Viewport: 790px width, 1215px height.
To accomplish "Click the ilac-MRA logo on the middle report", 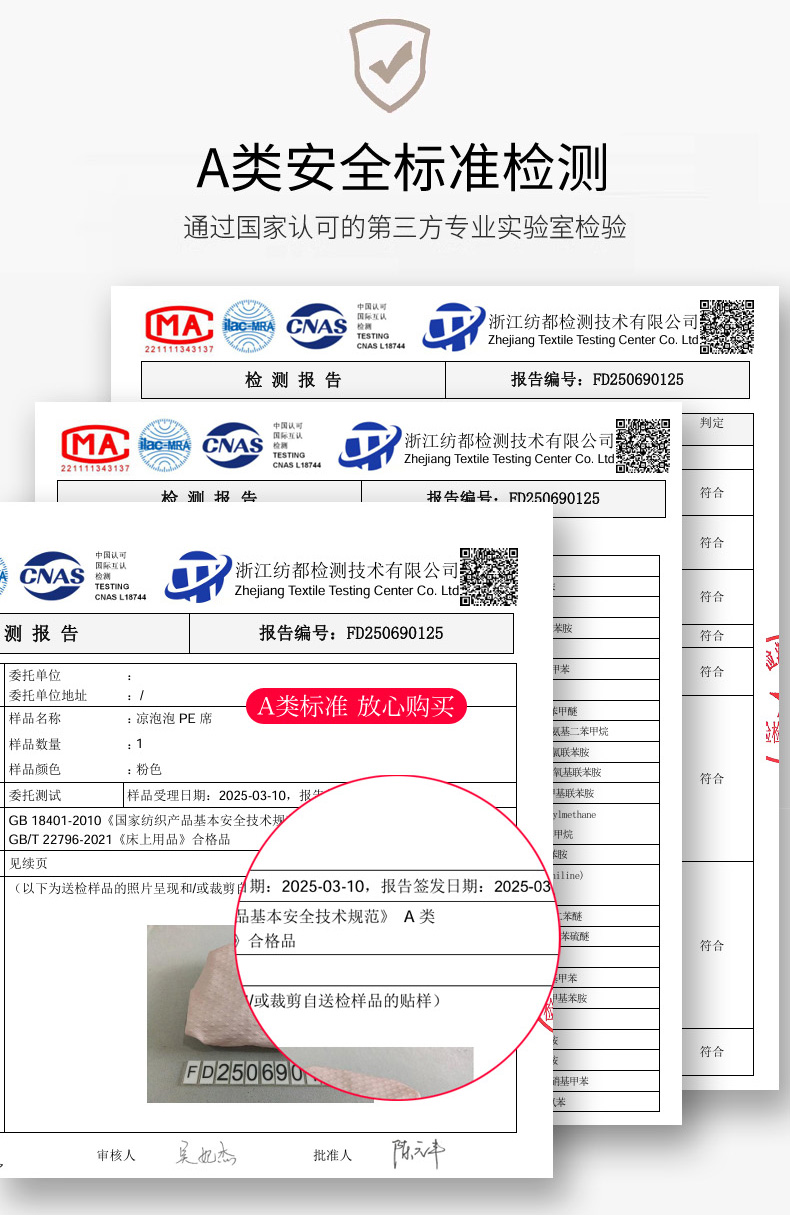I will click(165, 445).
